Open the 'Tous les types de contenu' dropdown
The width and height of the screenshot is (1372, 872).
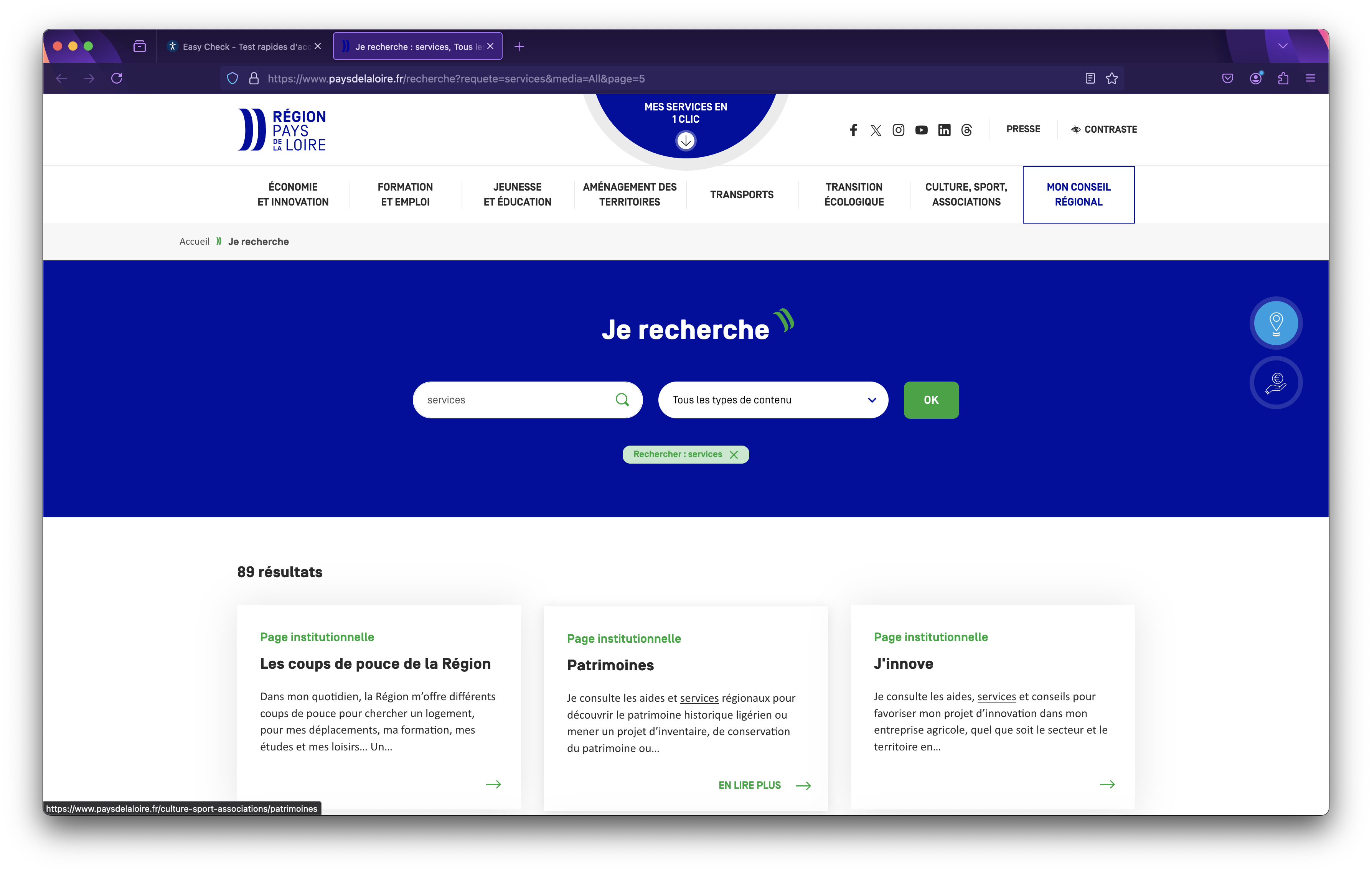(x=773, y=400)
